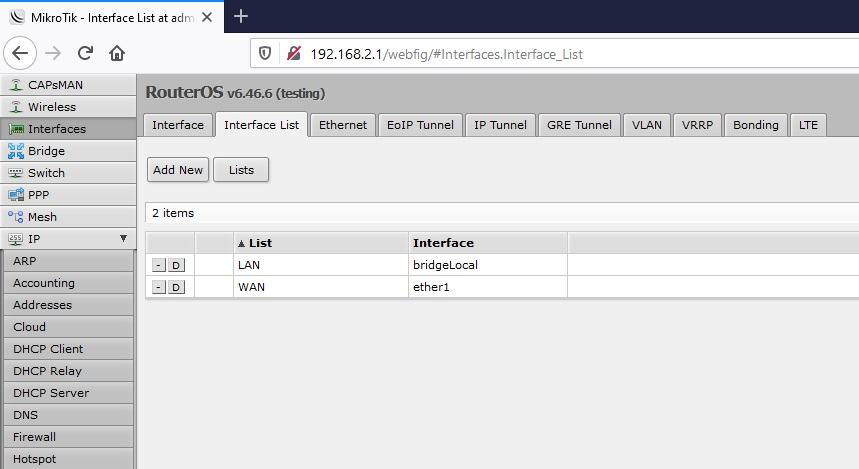Open DNS settings
The image size is (859, 469).
(x=68, y=415)
